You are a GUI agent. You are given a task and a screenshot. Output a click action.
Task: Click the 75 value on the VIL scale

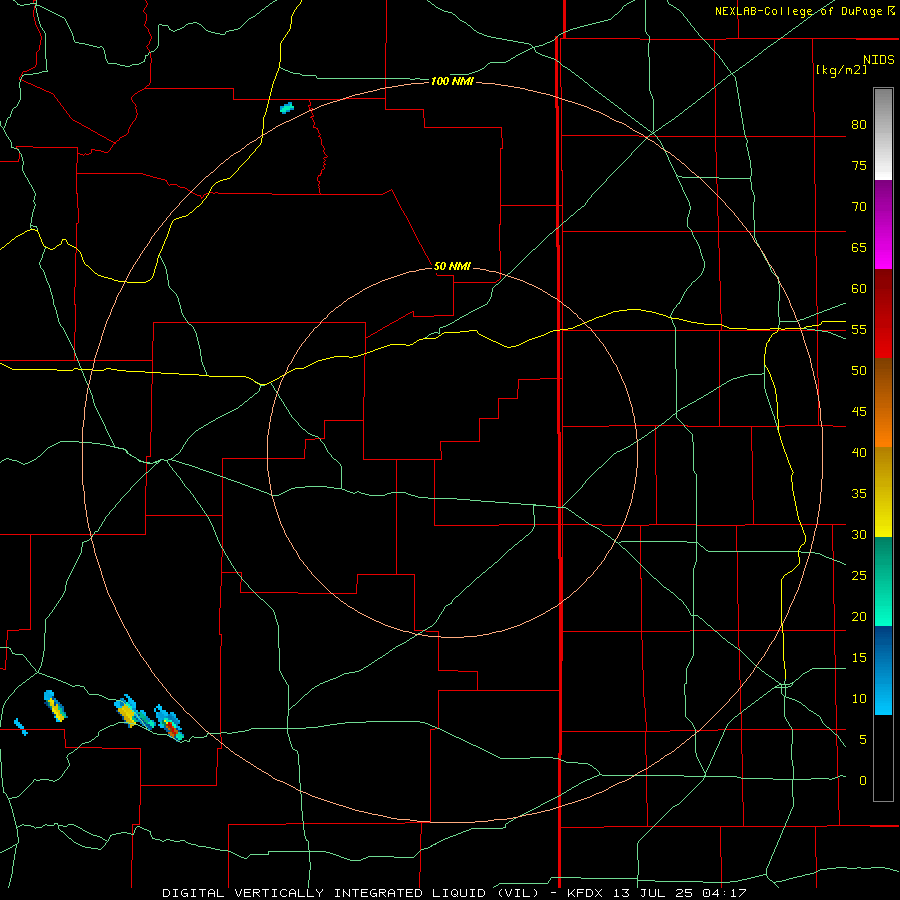[859, 166]
